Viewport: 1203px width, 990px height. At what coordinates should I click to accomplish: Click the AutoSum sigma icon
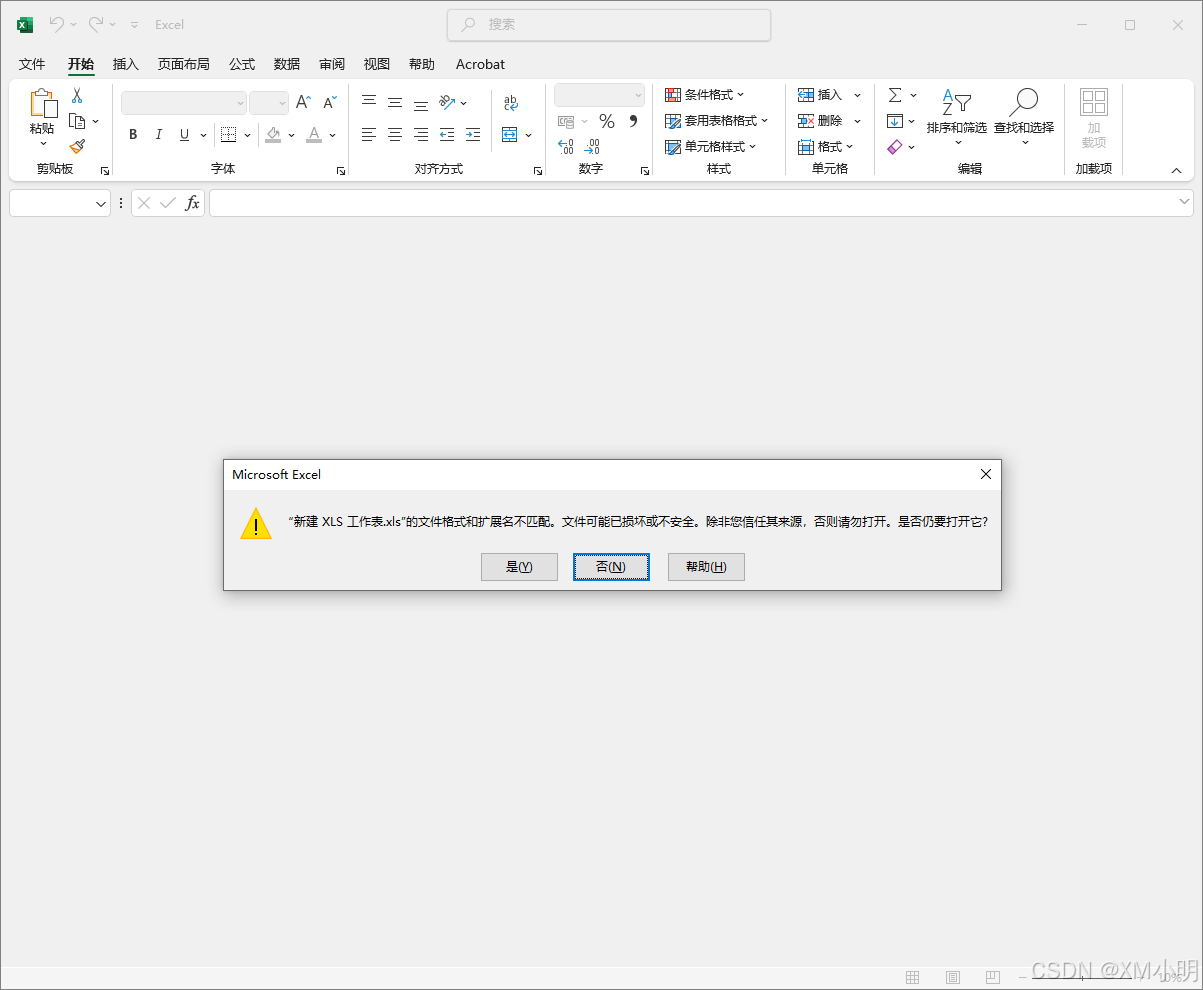coord(895,95)
